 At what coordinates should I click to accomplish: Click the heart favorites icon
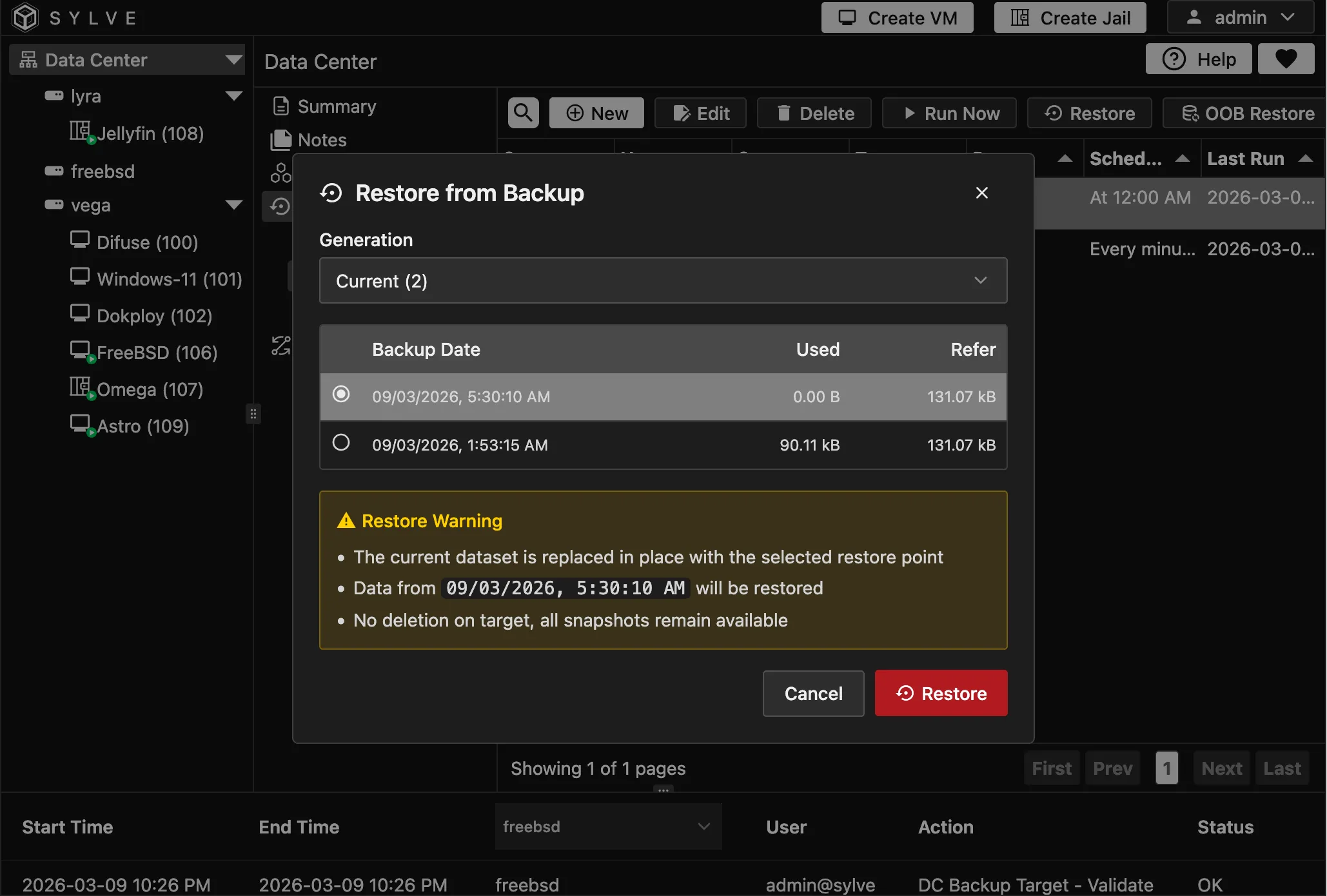coord(1286,59)
